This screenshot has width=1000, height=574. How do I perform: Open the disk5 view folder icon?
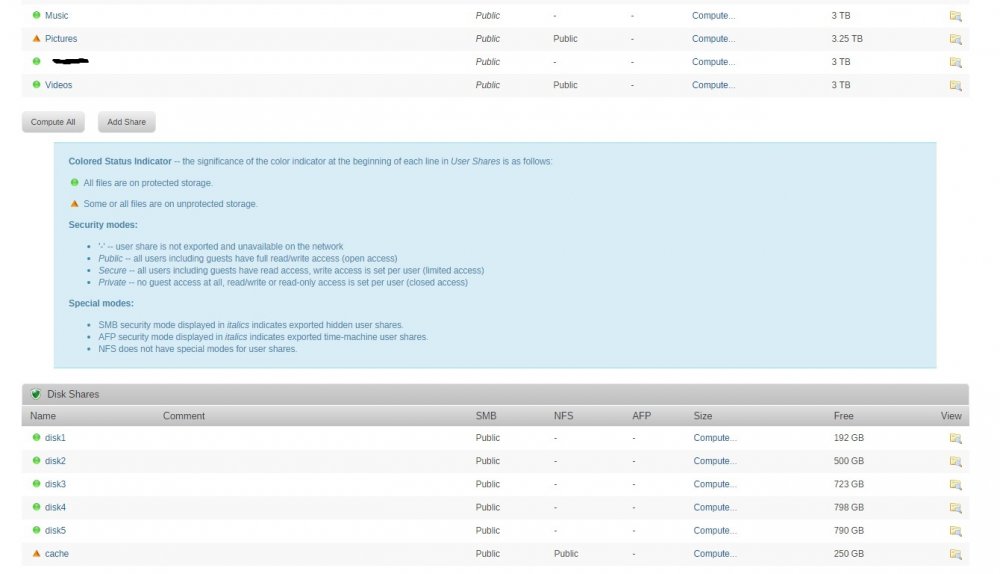(x=955, y=531)
